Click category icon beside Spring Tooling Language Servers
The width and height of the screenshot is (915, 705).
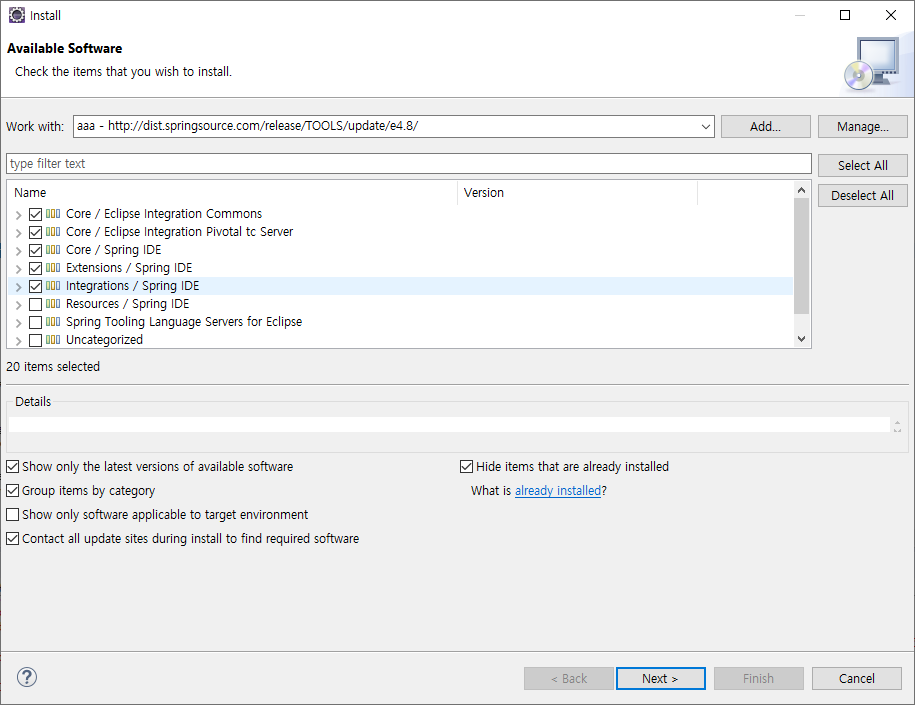(53, 322)
